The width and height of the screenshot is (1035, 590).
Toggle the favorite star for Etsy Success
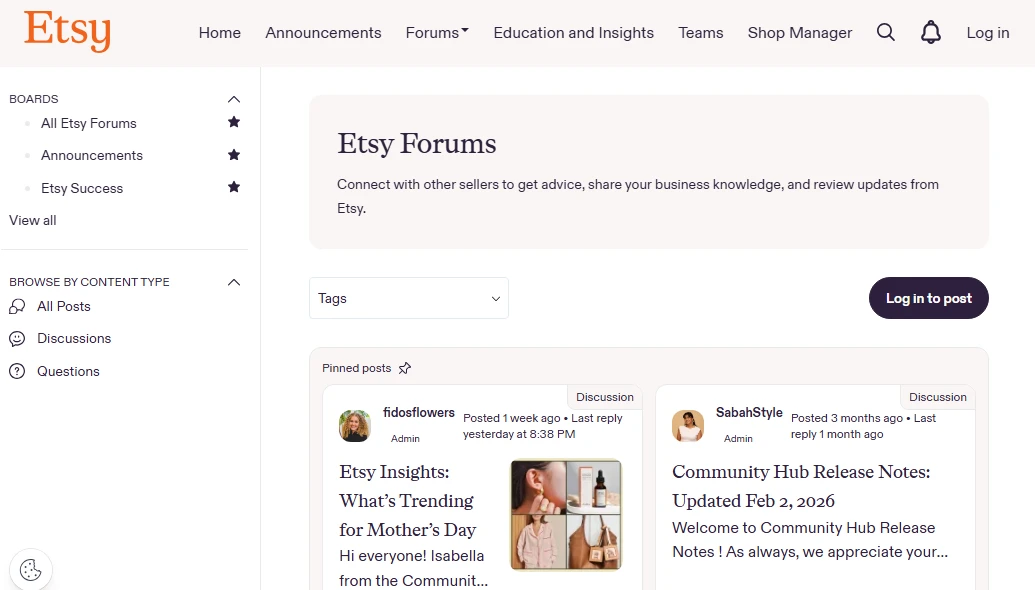pyautogui.click(x=233, y=187)
